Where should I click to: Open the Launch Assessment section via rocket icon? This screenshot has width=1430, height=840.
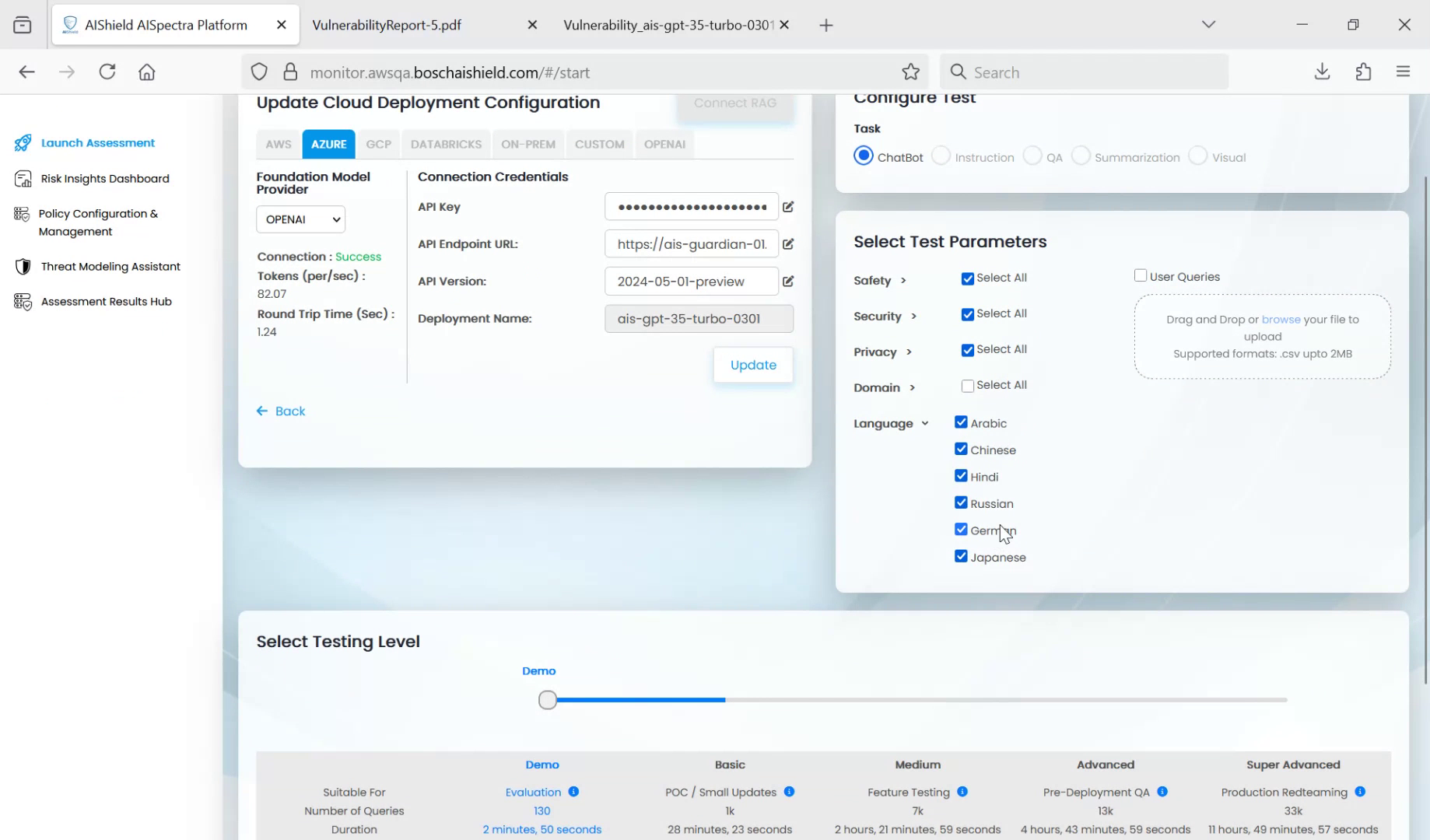point(23,142)
